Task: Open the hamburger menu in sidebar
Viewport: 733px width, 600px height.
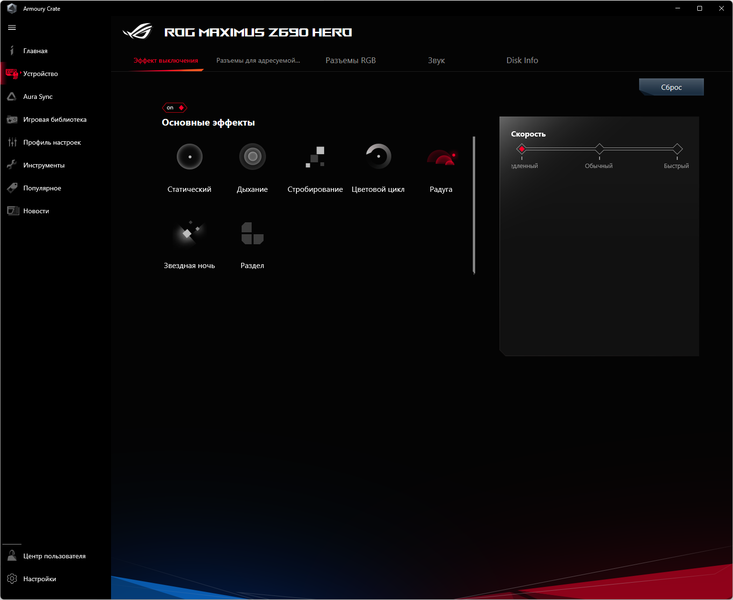Action: [12, 28]
